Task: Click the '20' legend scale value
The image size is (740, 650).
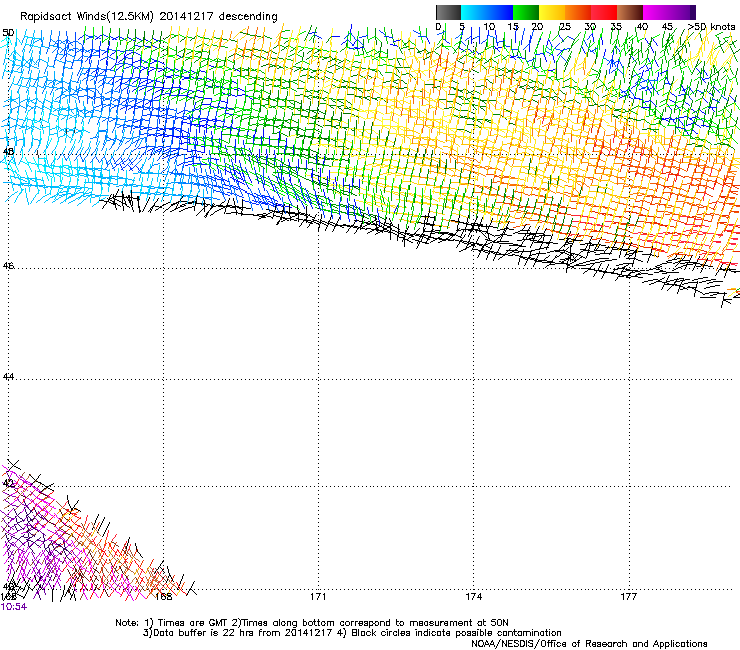Action: tap(537, 27)
